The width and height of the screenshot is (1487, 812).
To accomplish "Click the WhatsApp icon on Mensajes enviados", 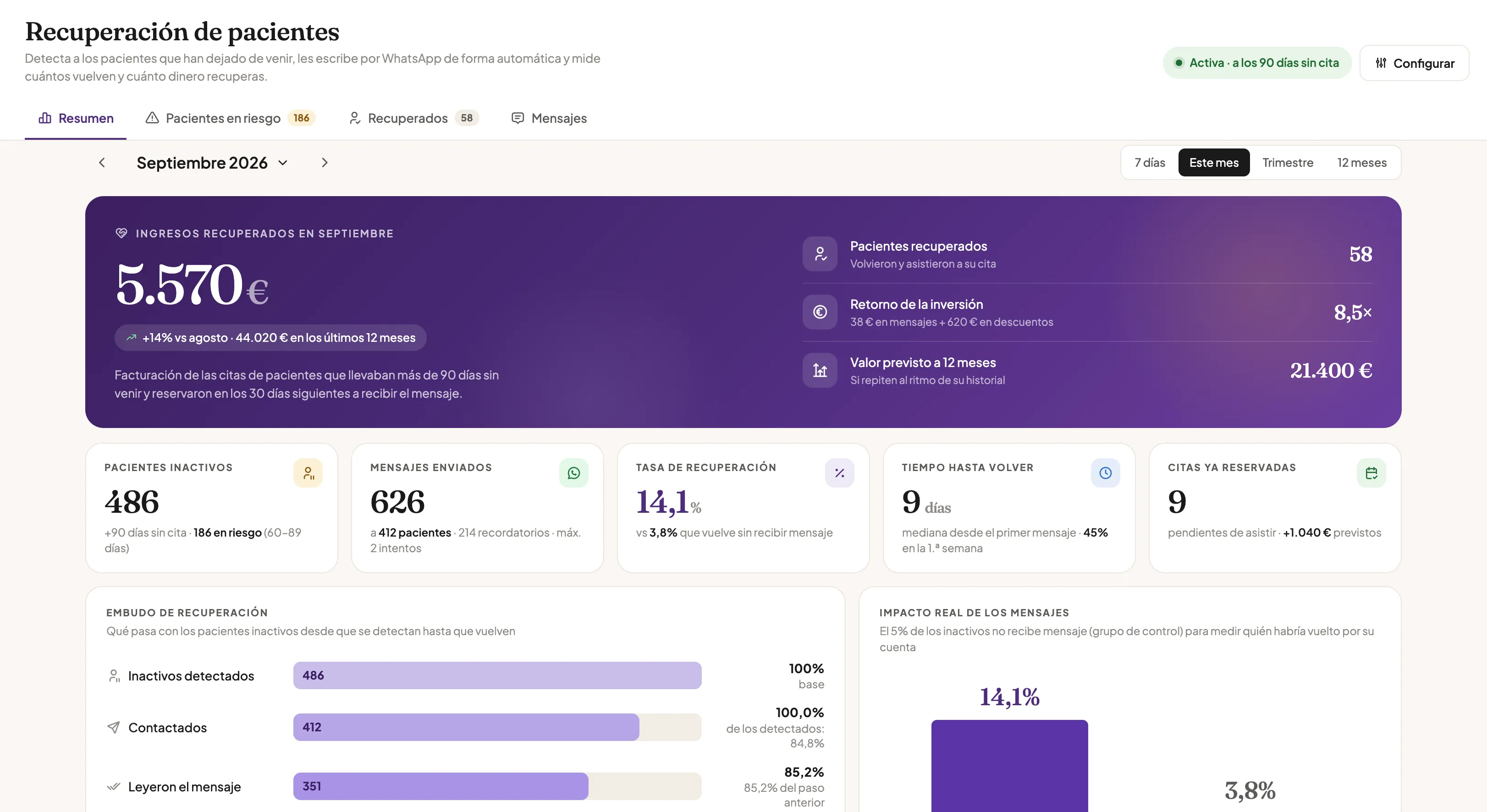I will 574,473.
